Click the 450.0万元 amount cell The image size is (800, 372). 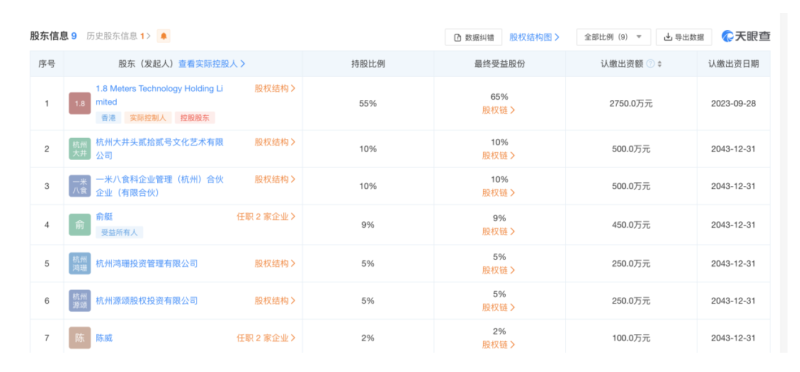(x=631, y=225)
